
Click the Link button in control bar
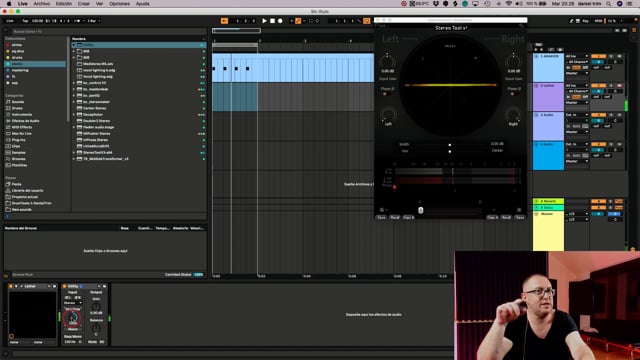(x=10, y=21)
